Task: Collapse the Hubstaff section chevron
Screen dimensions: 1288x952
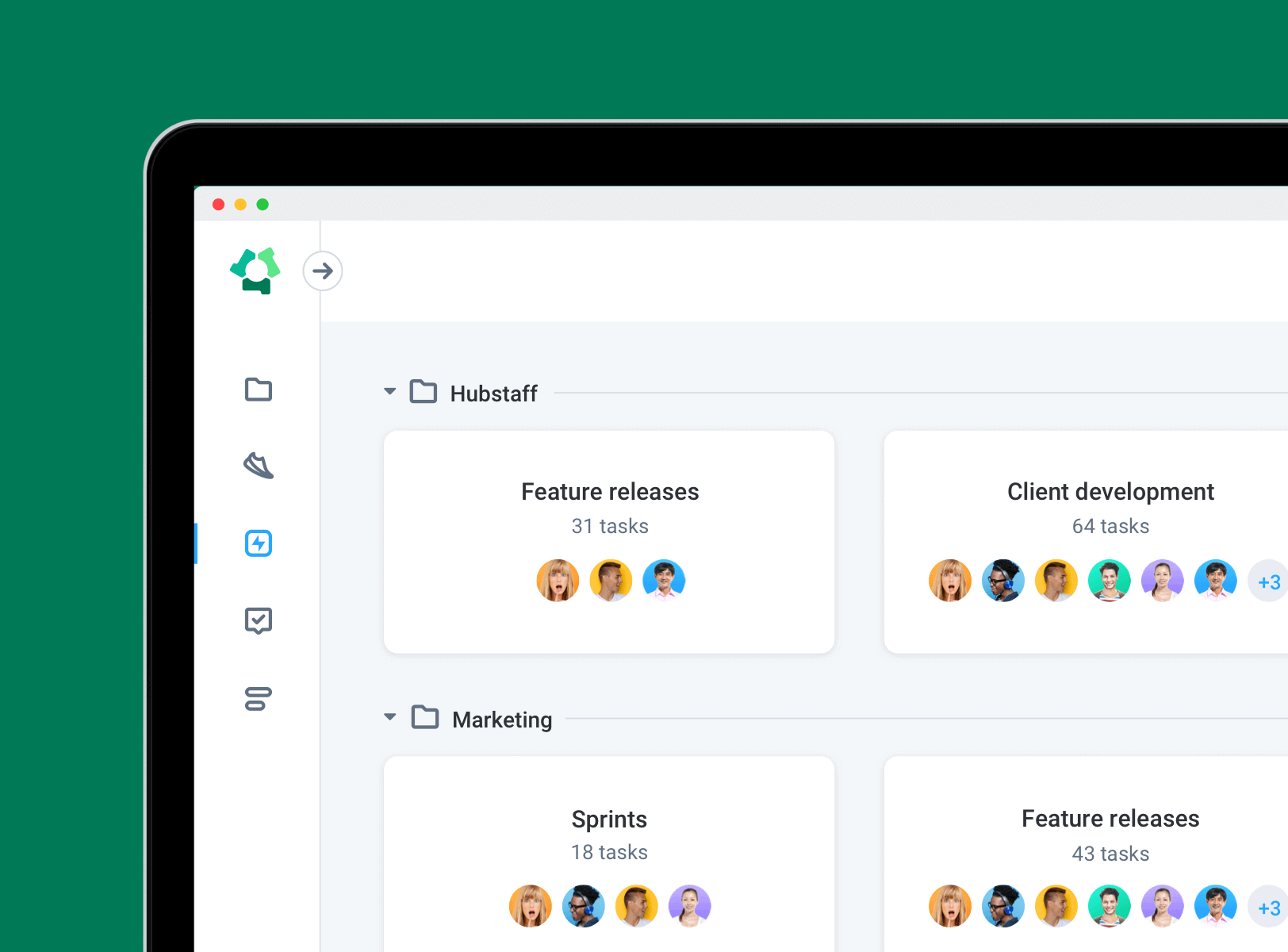Action: [x=389, y=391]
